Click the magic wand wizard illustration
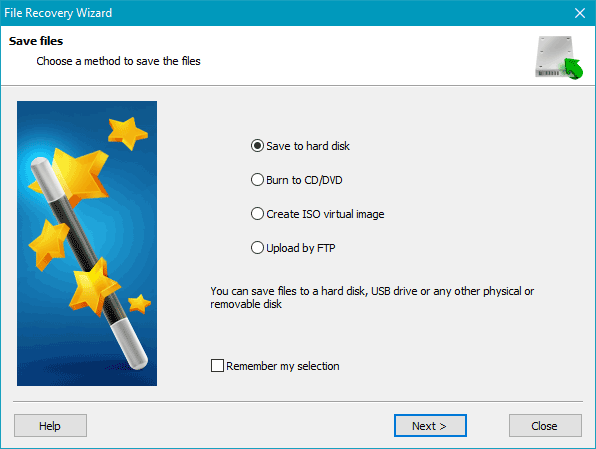Image resolution: width=596 pixels, height=449 pixels. (87, 243)
